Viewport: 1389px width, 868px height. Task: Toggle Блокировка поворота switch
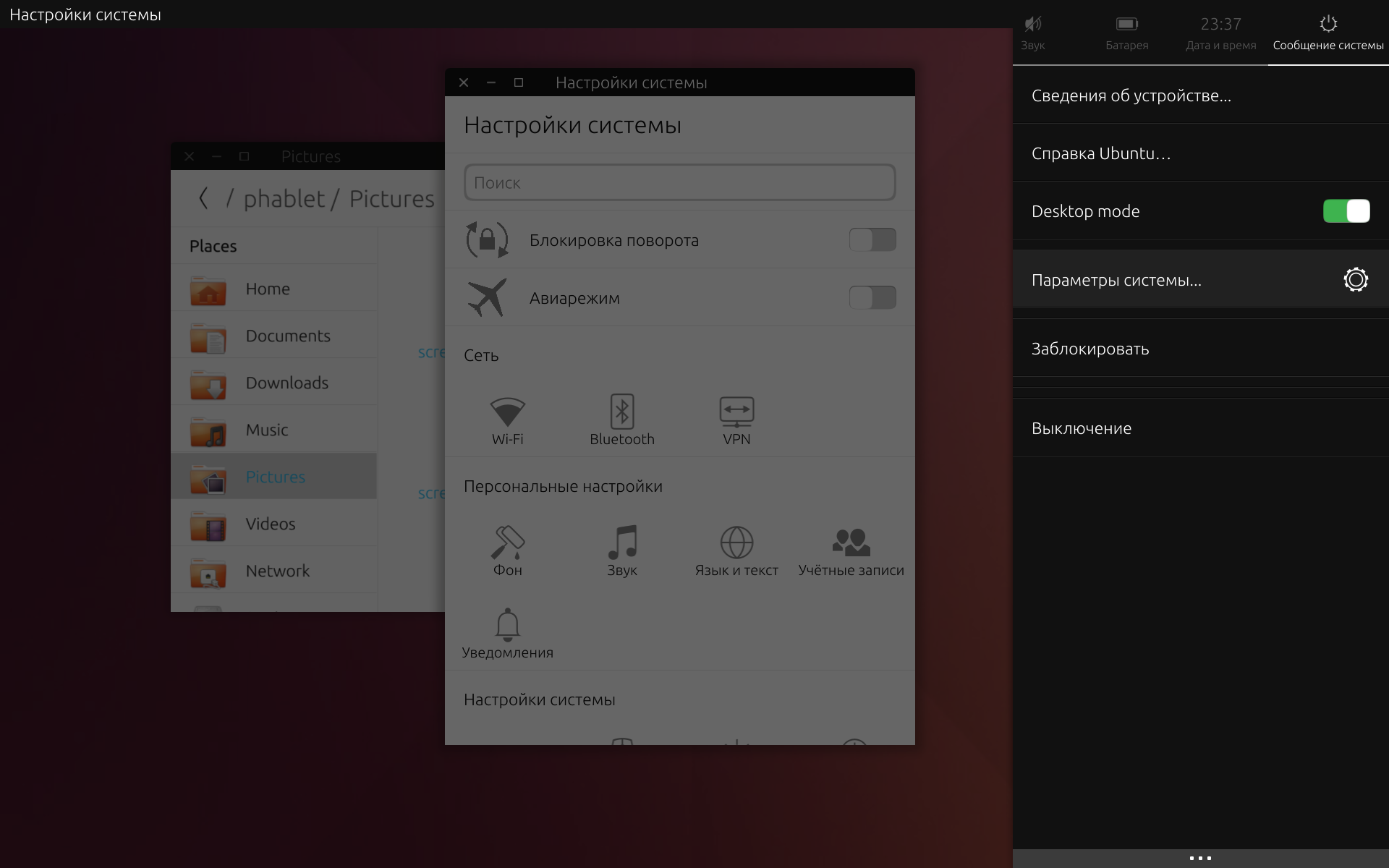tap(872, 239)
